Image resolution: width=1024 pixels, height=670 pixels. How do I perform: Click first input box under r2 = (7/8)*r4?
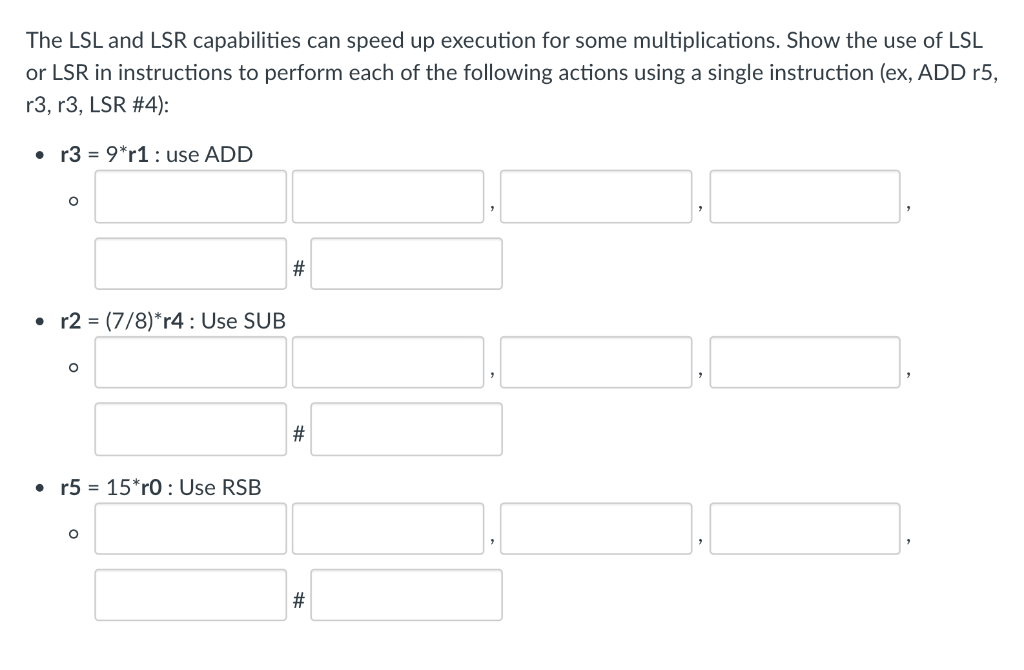[x=191, y=362]
